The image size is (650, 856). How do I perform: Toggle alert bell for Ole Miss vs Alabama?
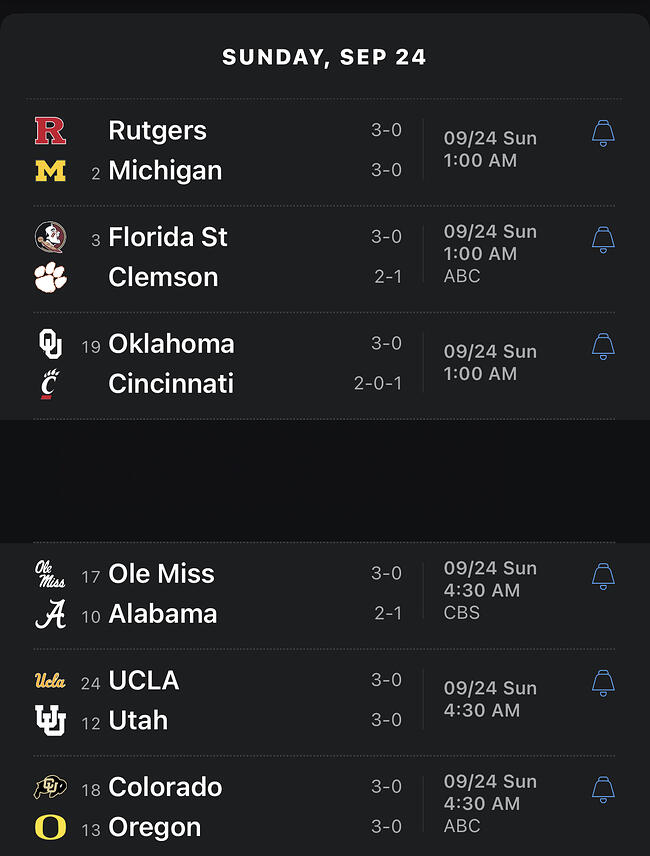point(603,576)
